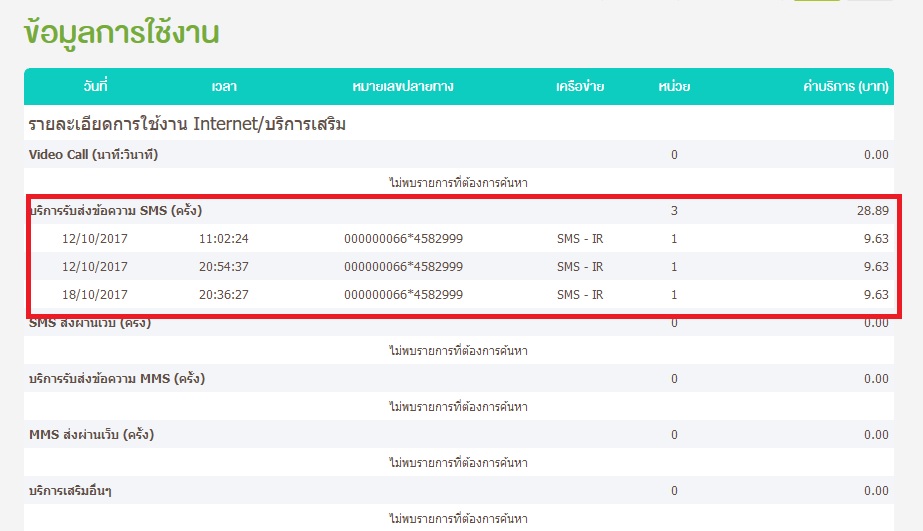Click destination number in the 20:54:37 row
Image resolution: width=923 pixels, height=531 pixels.
pyautogui.click(x=403, y=266)
